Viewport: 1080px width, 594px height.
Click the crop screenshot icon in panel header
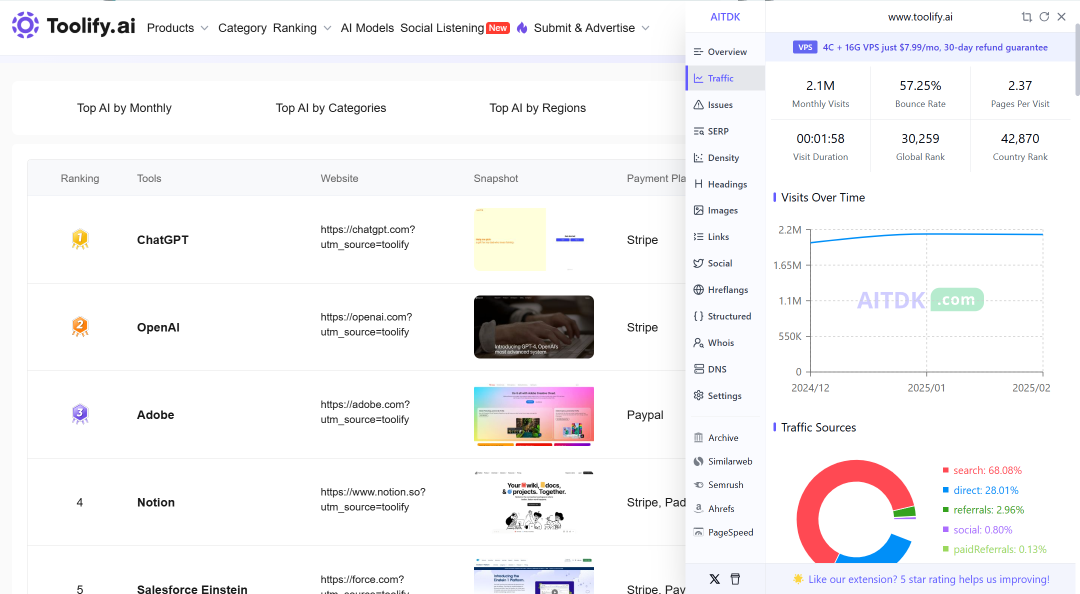[x=1026, y=17]
